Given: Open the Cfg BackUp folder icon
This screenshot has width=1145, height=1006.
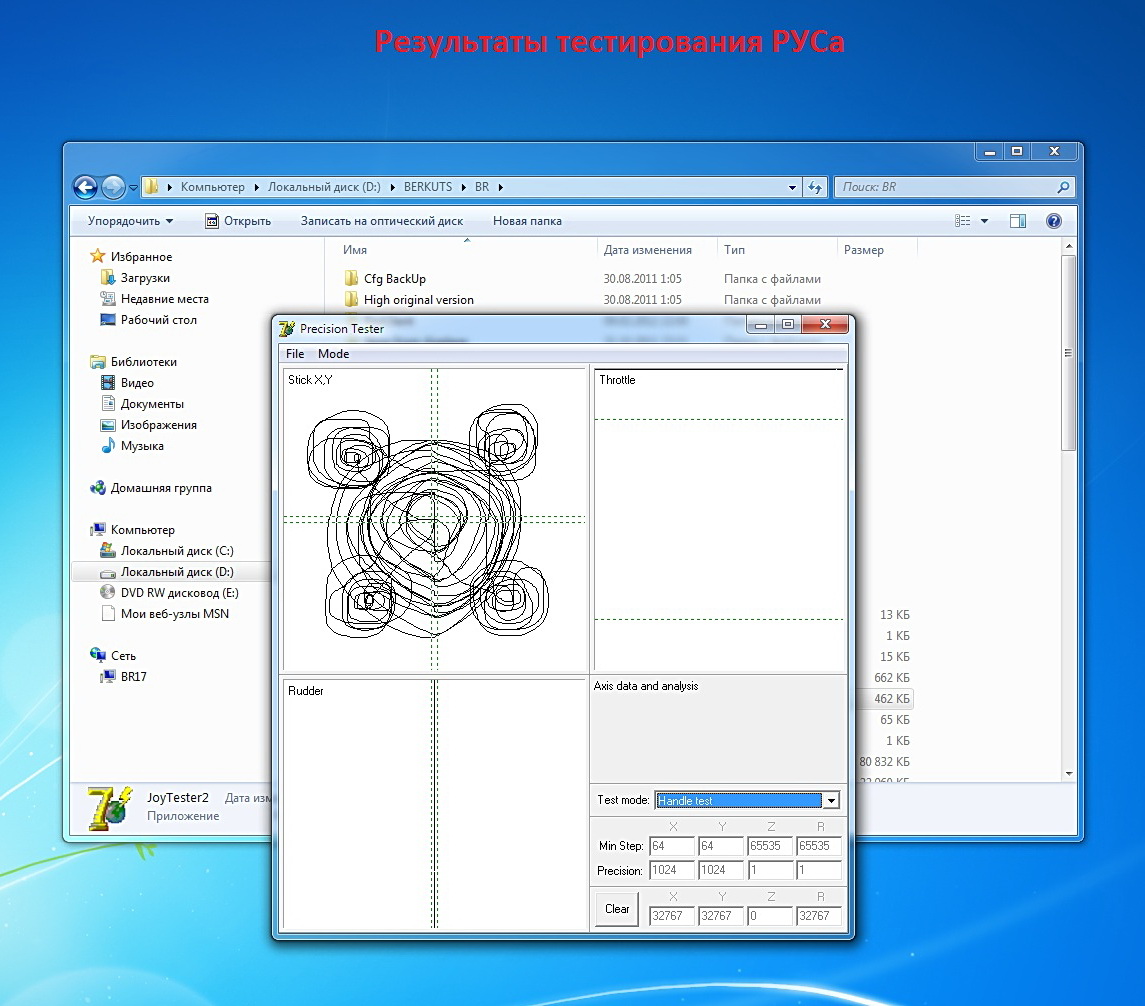Looking at the screenshot, I should [x=351, y=279].
